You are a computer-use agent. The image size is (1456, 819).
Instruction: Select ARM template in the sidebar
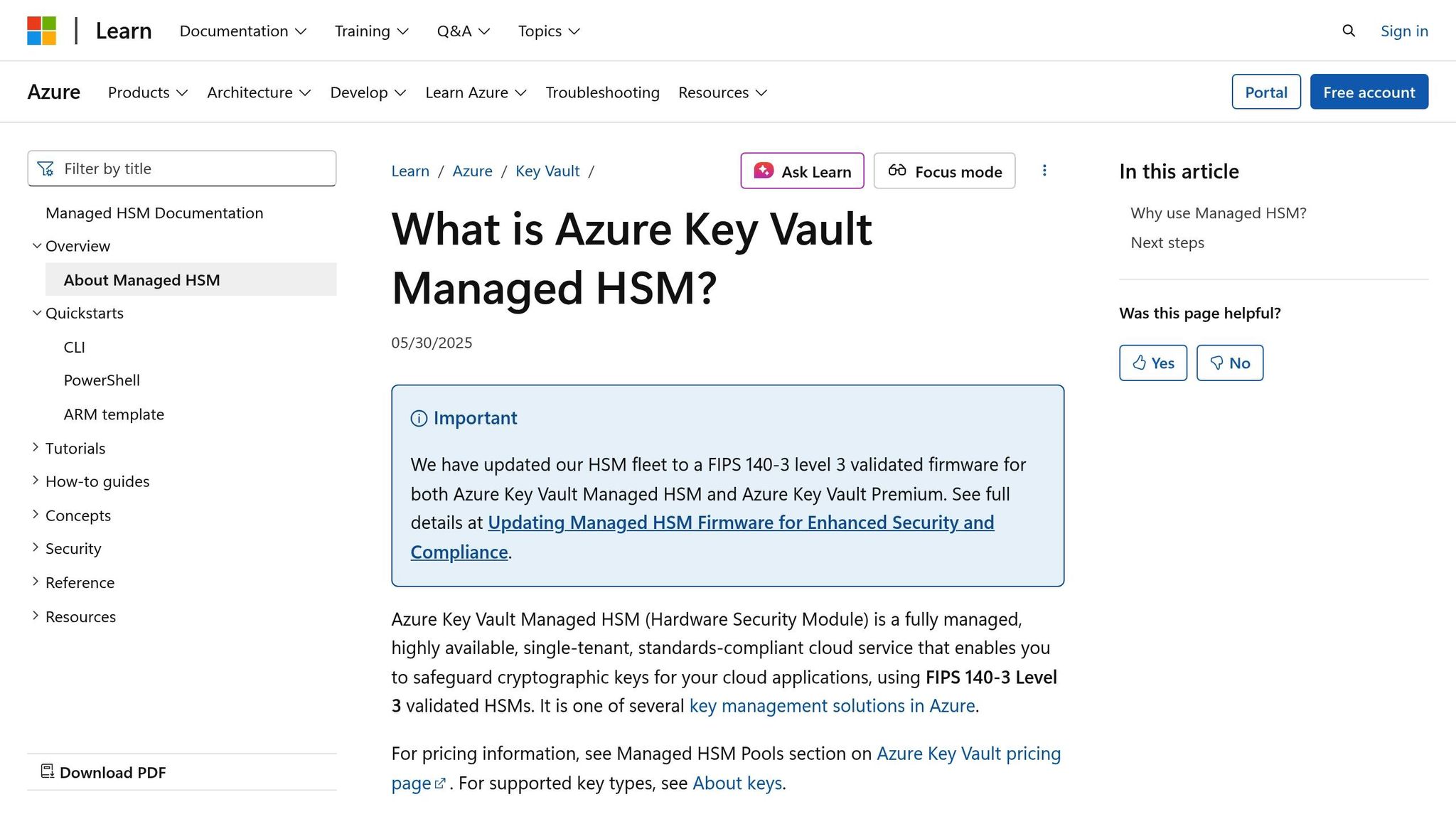pyautogui.click(x=114, y=414)
